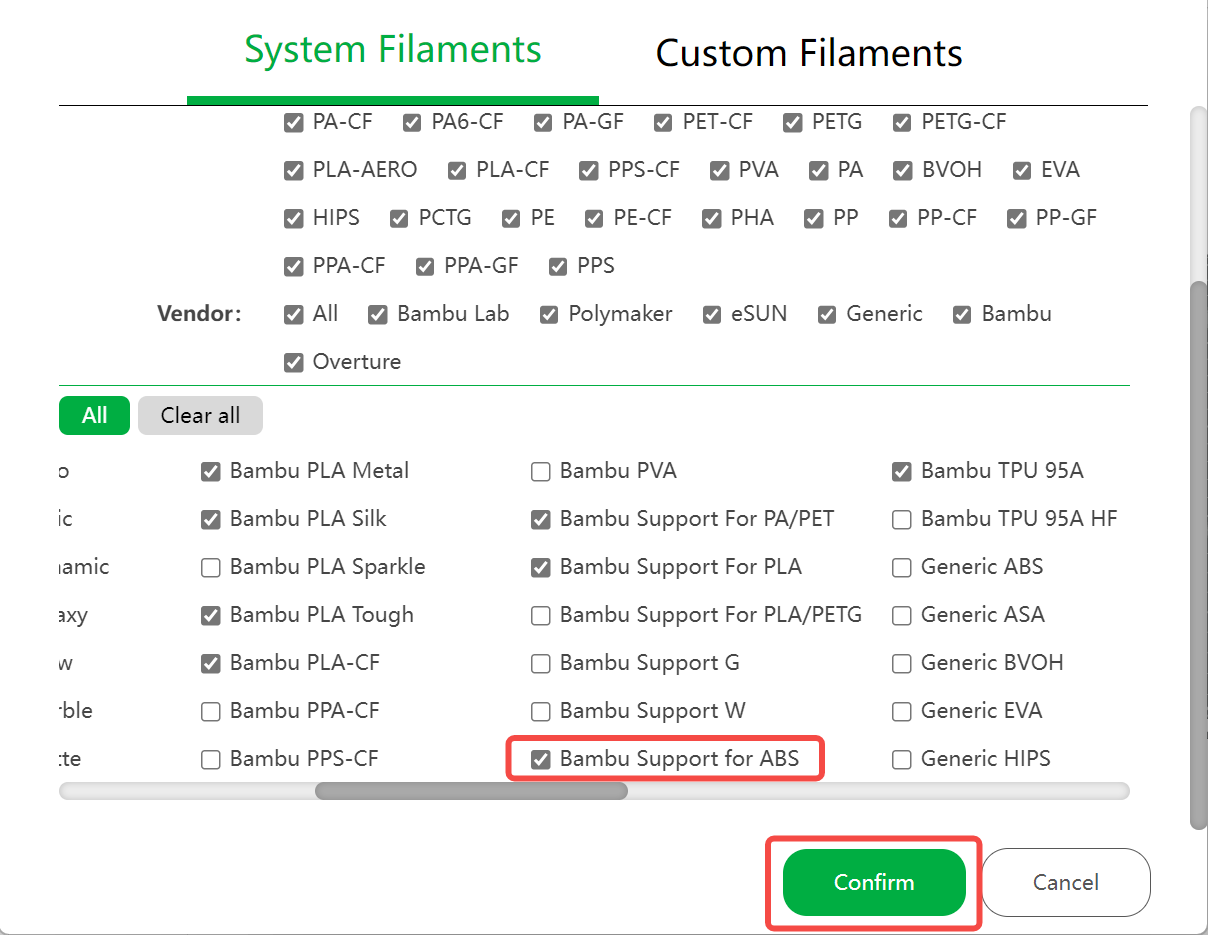Toggle the PE type checkbox
Viewport: 1208px width, 935px height.
click(x=511, y=218)
